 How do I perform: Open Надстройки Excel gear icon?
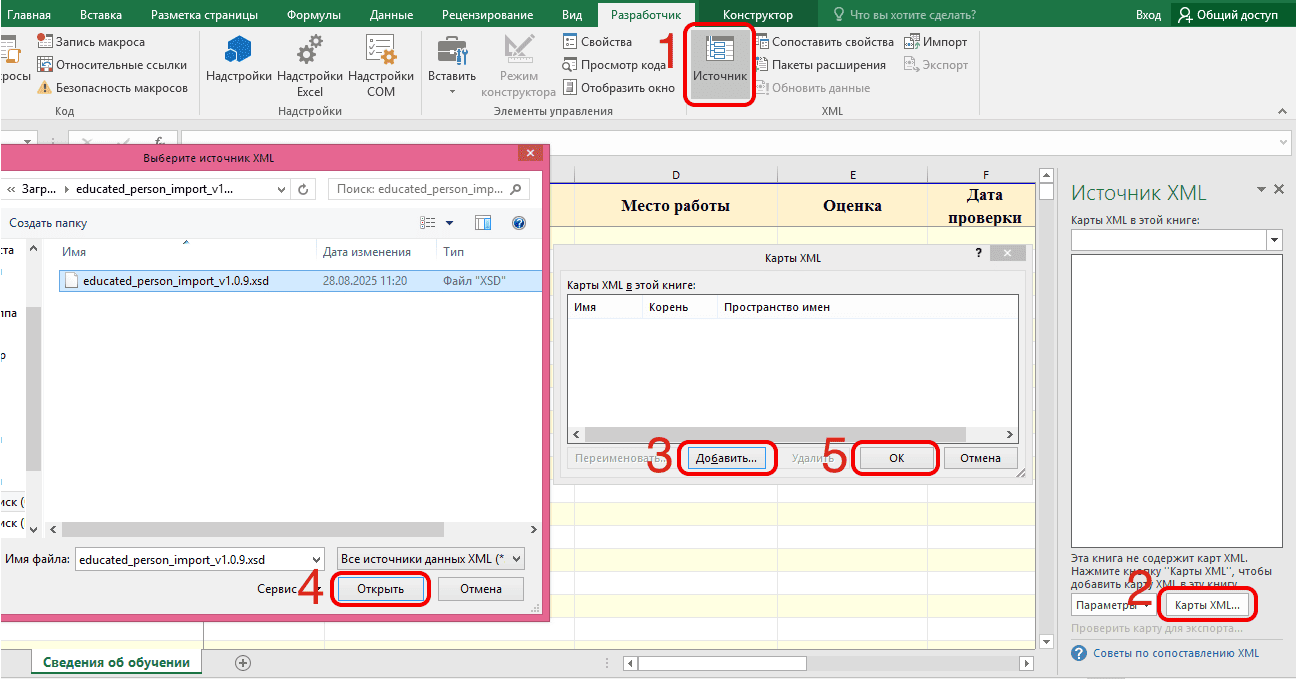click(x=310, y=65)
